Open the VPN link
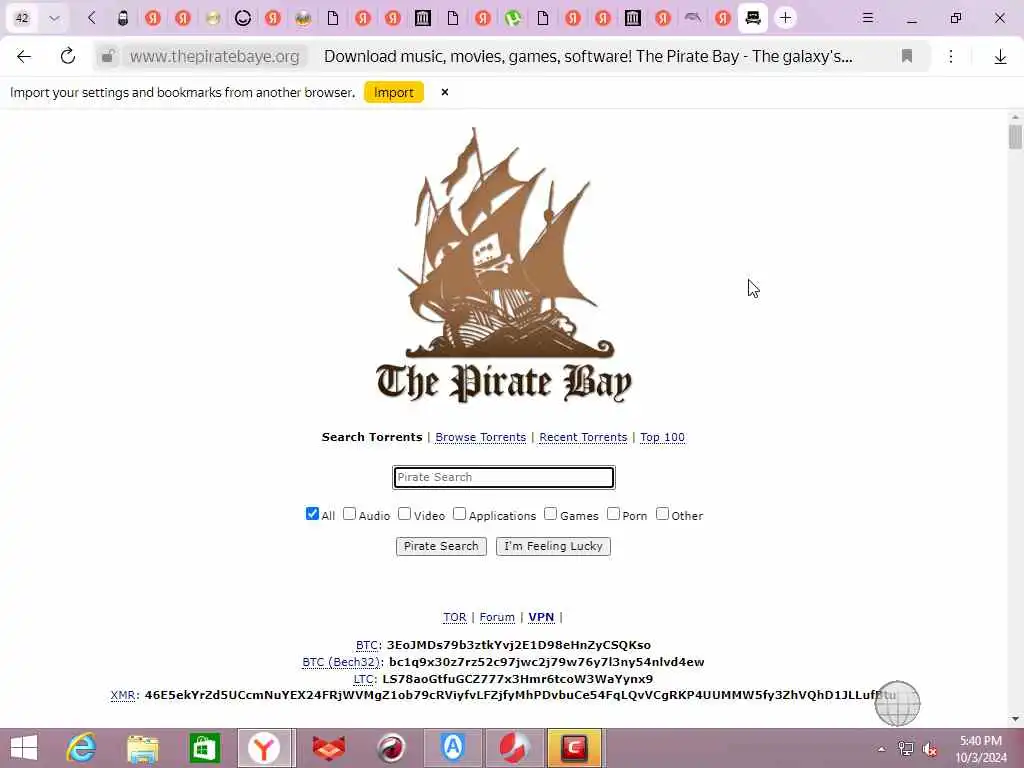 (541, 617)
